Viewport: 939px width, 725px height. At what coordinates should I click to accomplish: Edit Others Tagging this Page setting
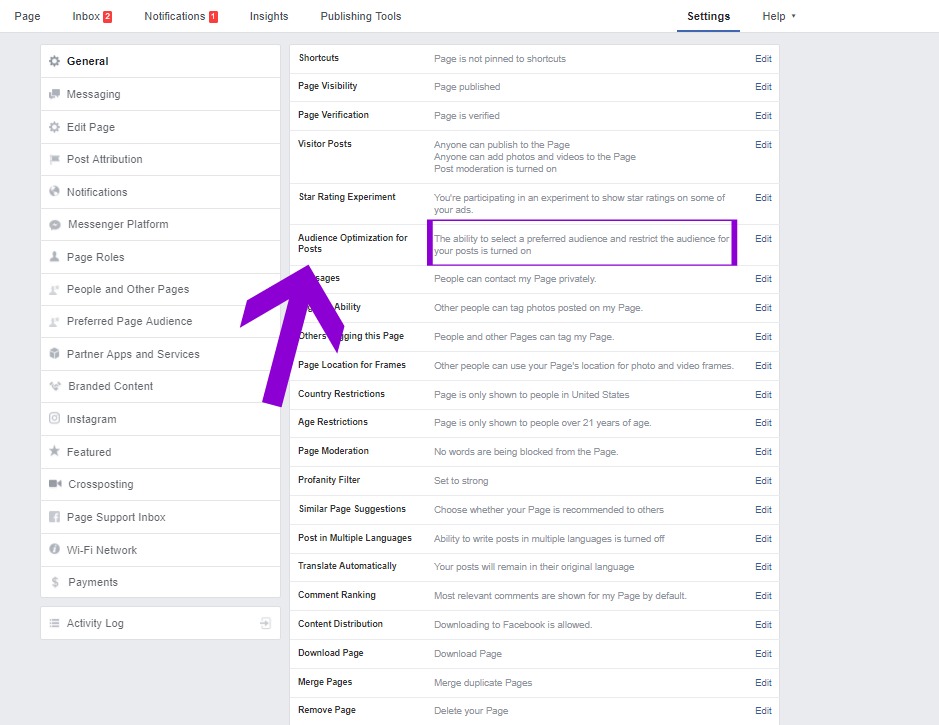763,337
